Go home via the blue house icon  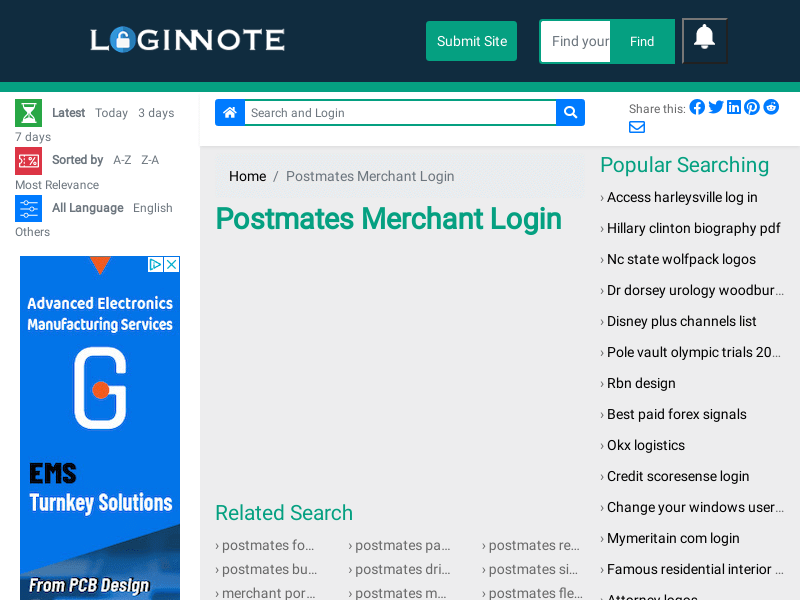[230, 112]
